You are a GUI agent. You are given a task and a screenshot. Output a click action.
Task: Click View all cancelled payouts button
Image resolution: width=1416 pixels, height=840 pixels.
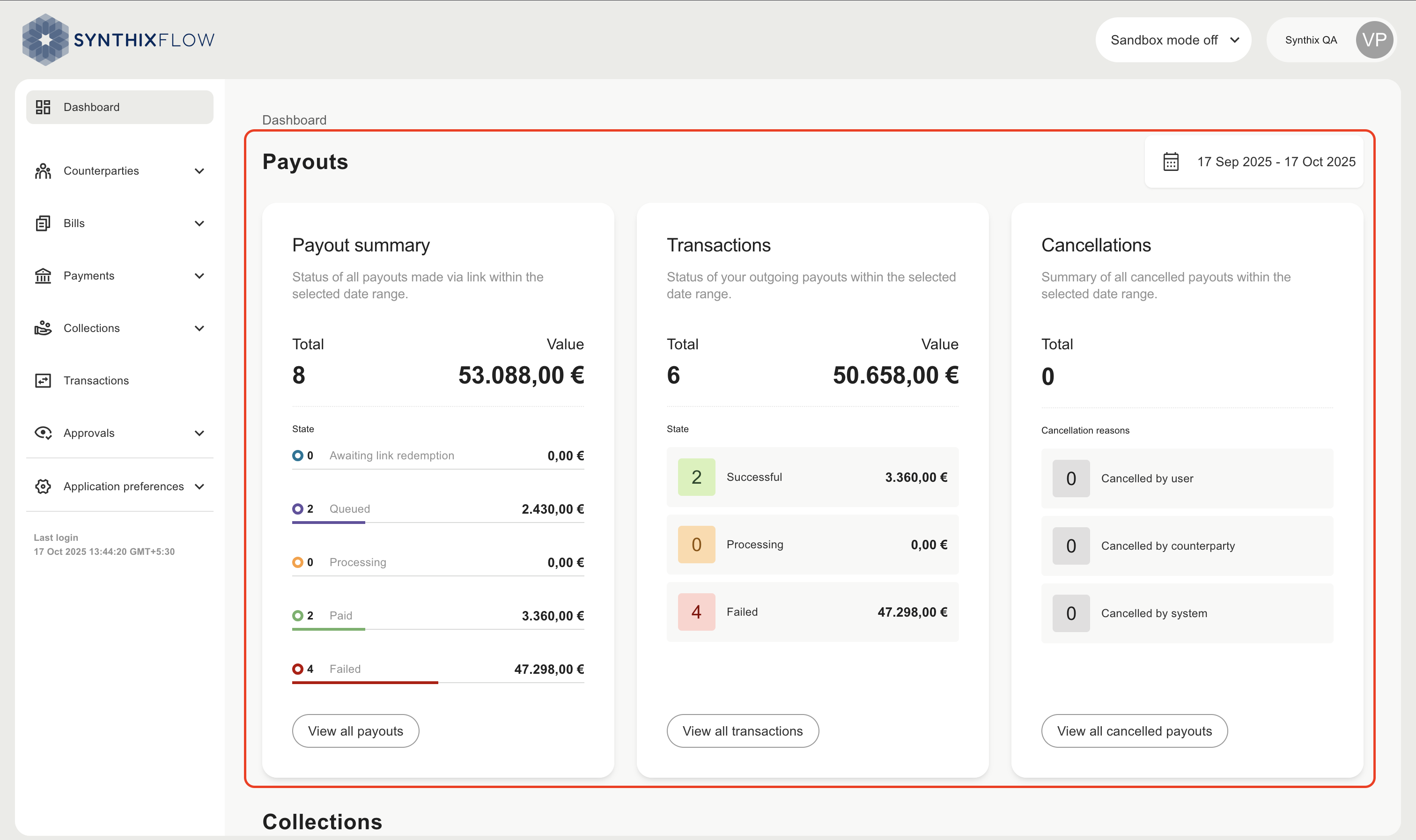1134,731
